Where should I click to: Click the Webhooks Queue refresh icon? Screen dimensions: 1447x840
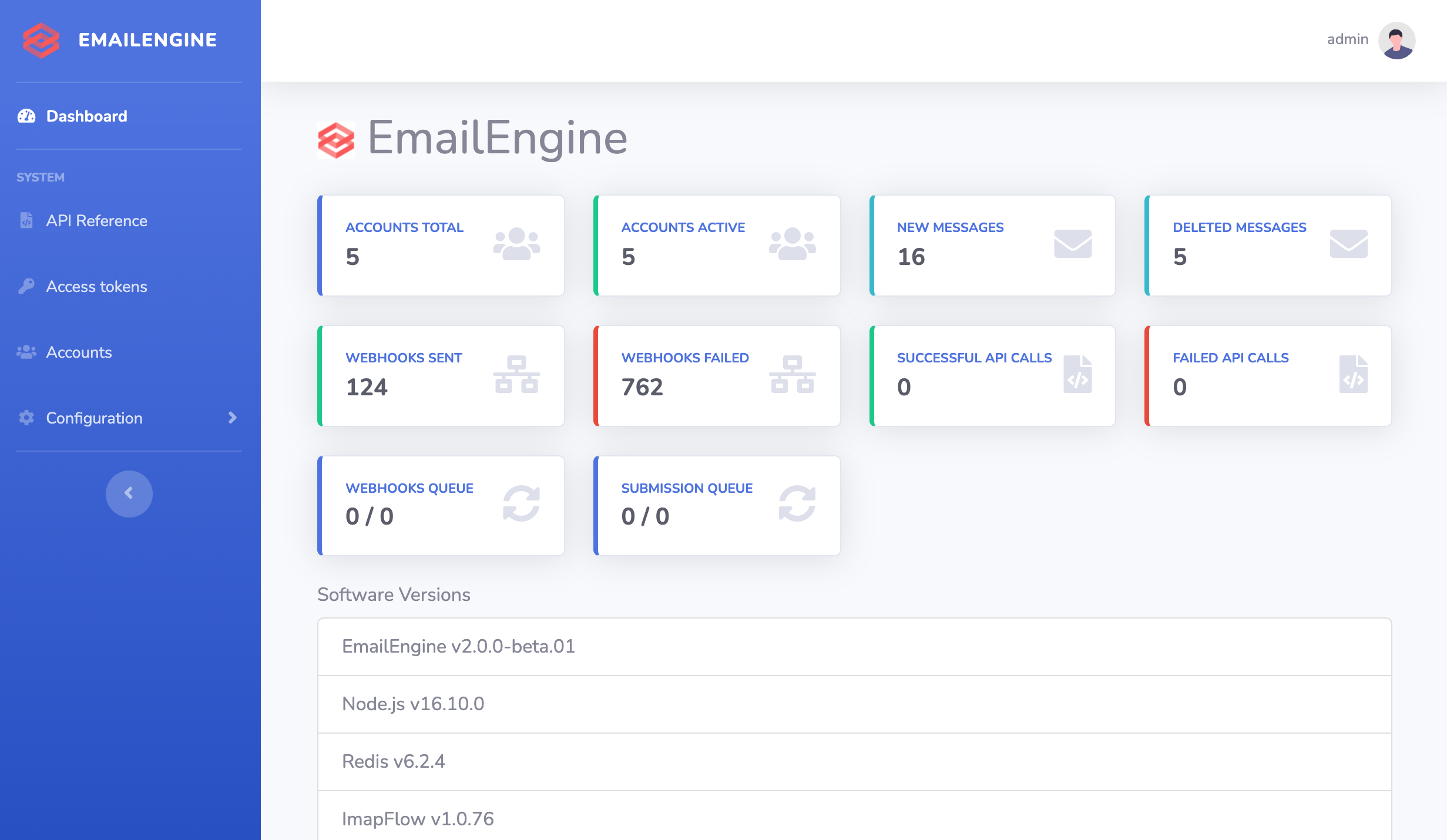coord(521,503)
